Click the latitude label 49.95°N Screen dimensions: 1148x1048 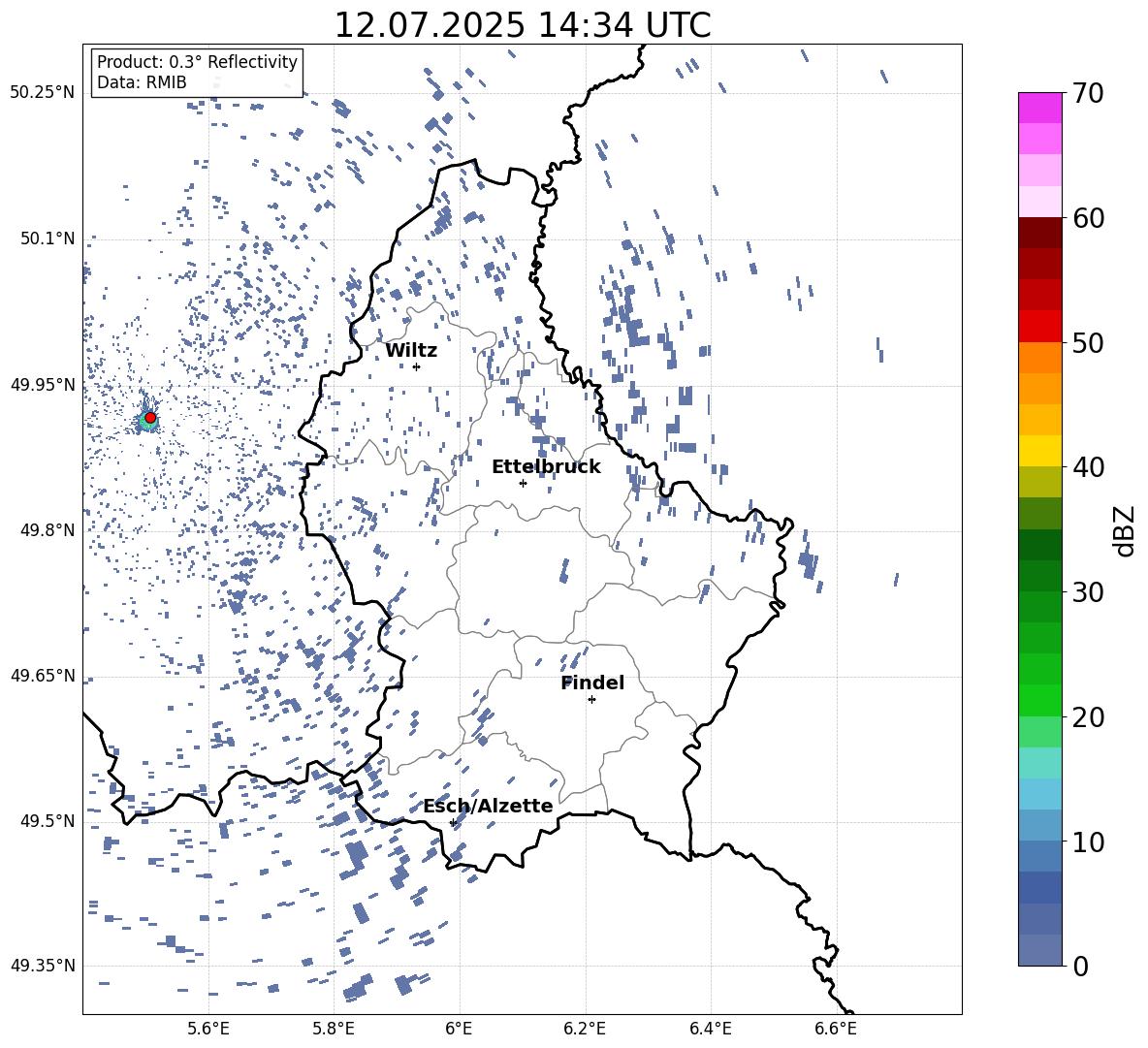[43, 384]
